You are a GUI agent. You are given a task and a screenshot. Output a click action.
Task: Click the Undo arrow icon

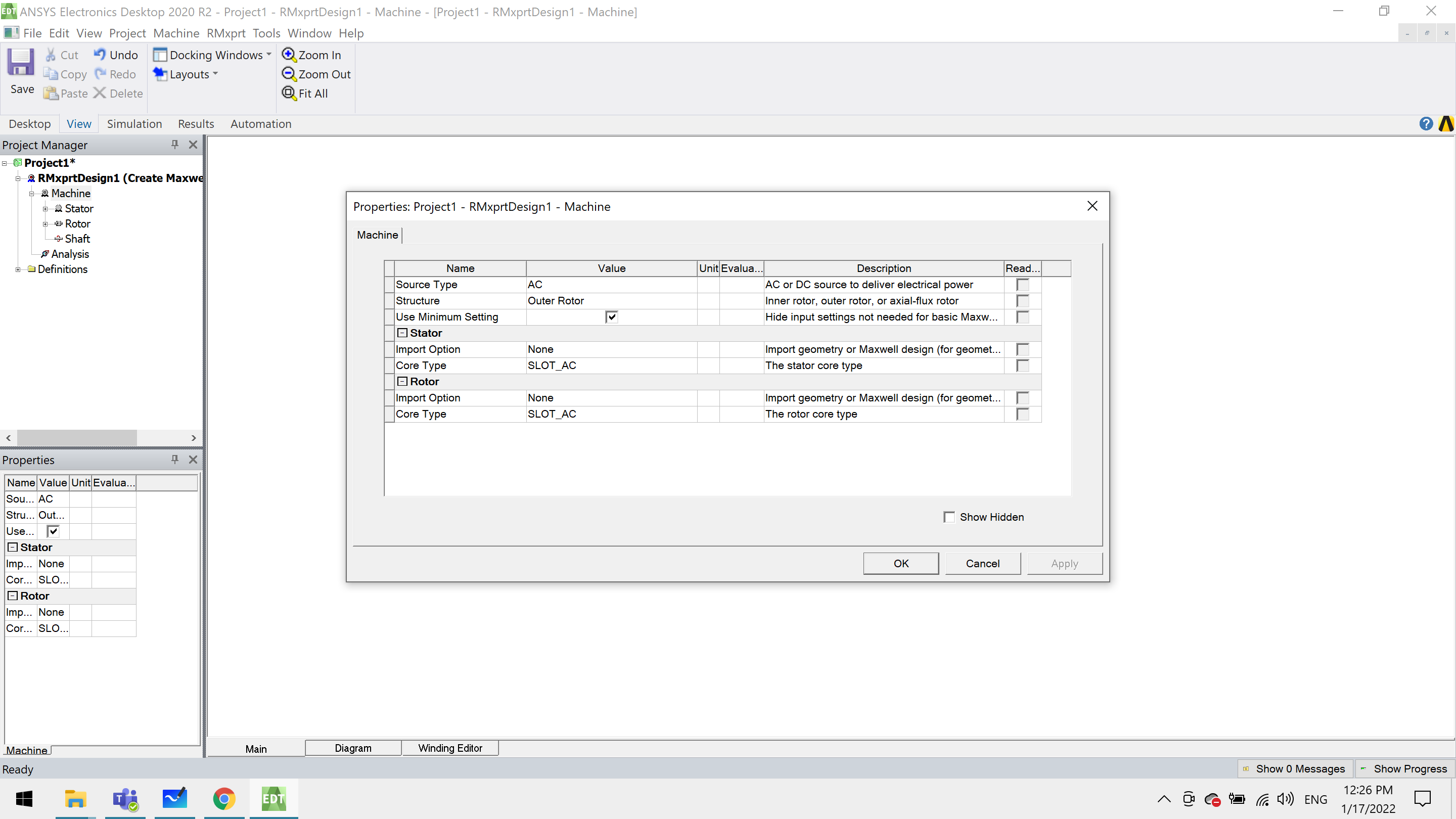(100, 54)
